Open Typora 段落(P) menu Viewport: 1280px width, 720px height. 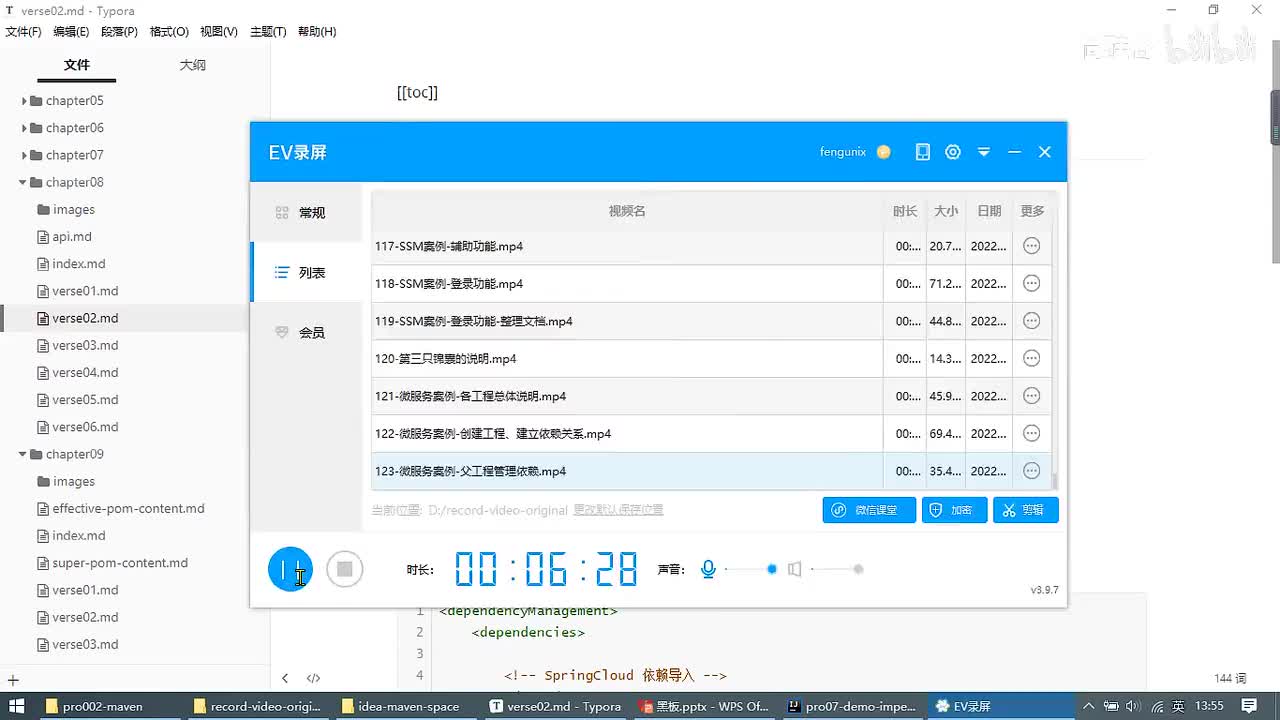(119, 32)
